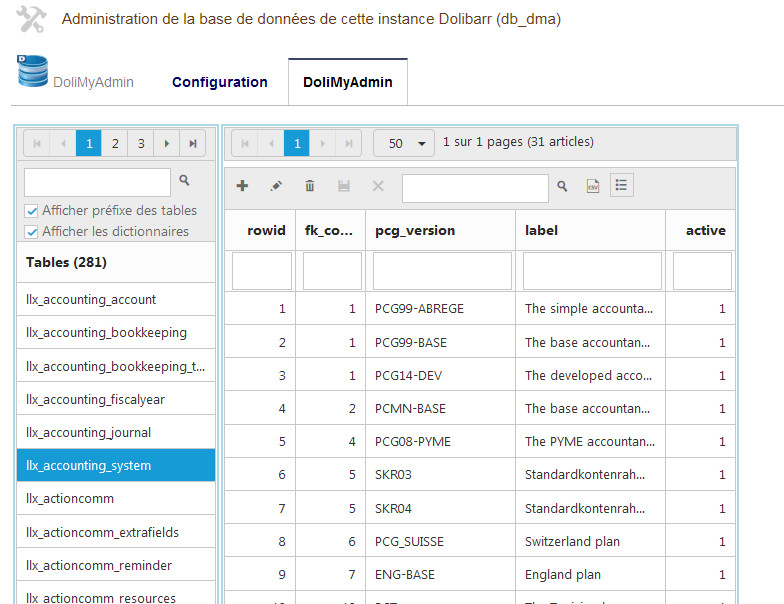Click the delete record trash icon
The width and height of the screenshot is (784, 604).
point(310,186)
